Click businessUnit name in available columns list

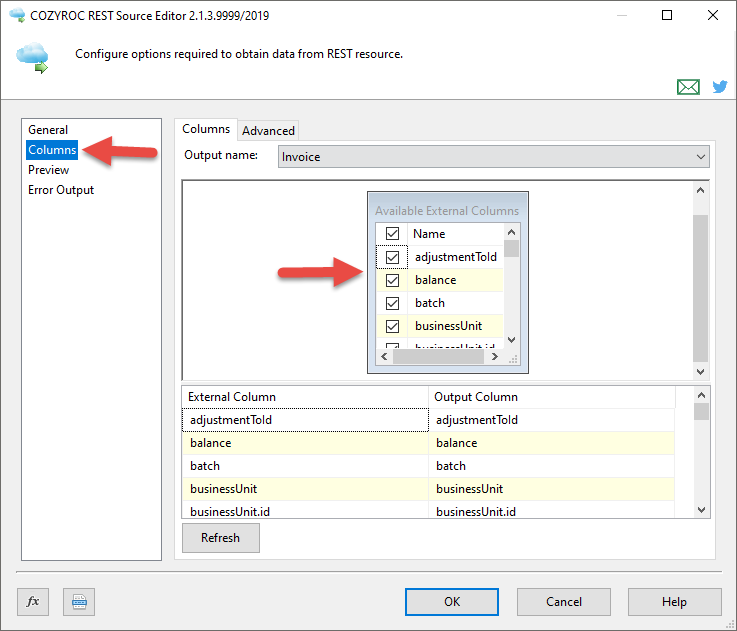pyautogui.click(x=449, y=326)
